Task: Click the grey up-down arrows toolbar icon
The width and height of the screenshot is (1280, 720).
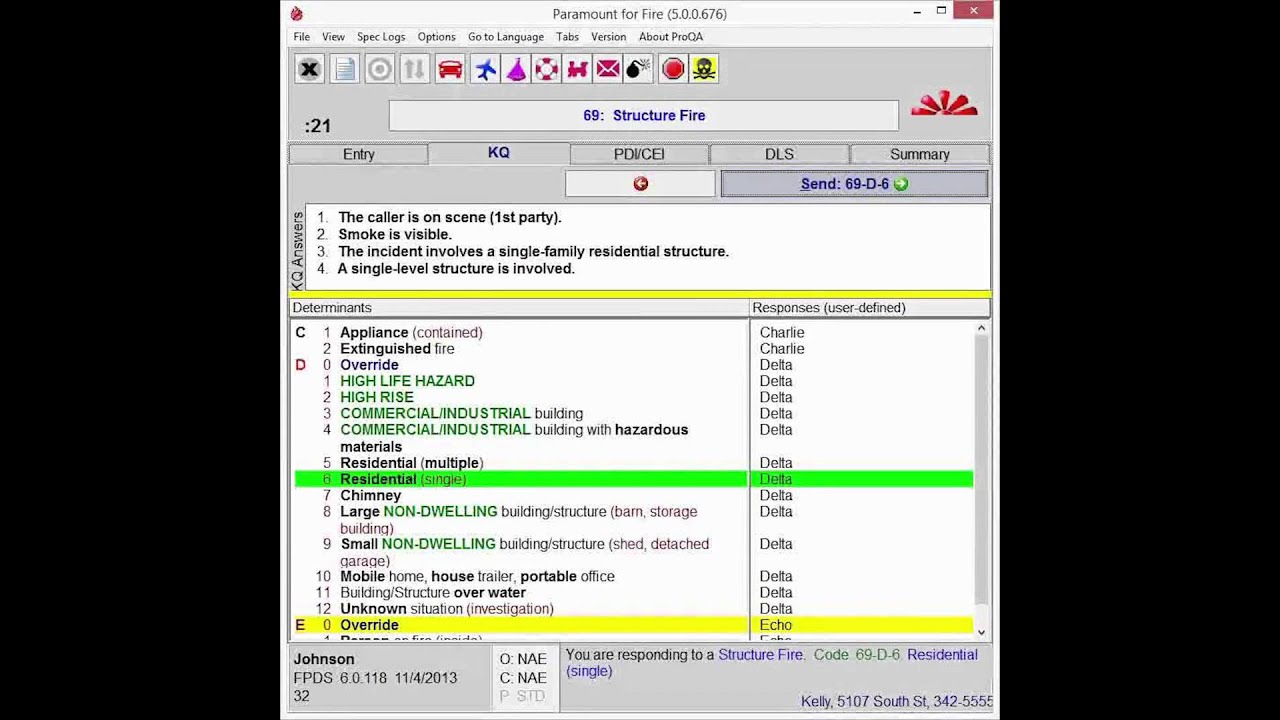Action: click(x=414, y=69)
